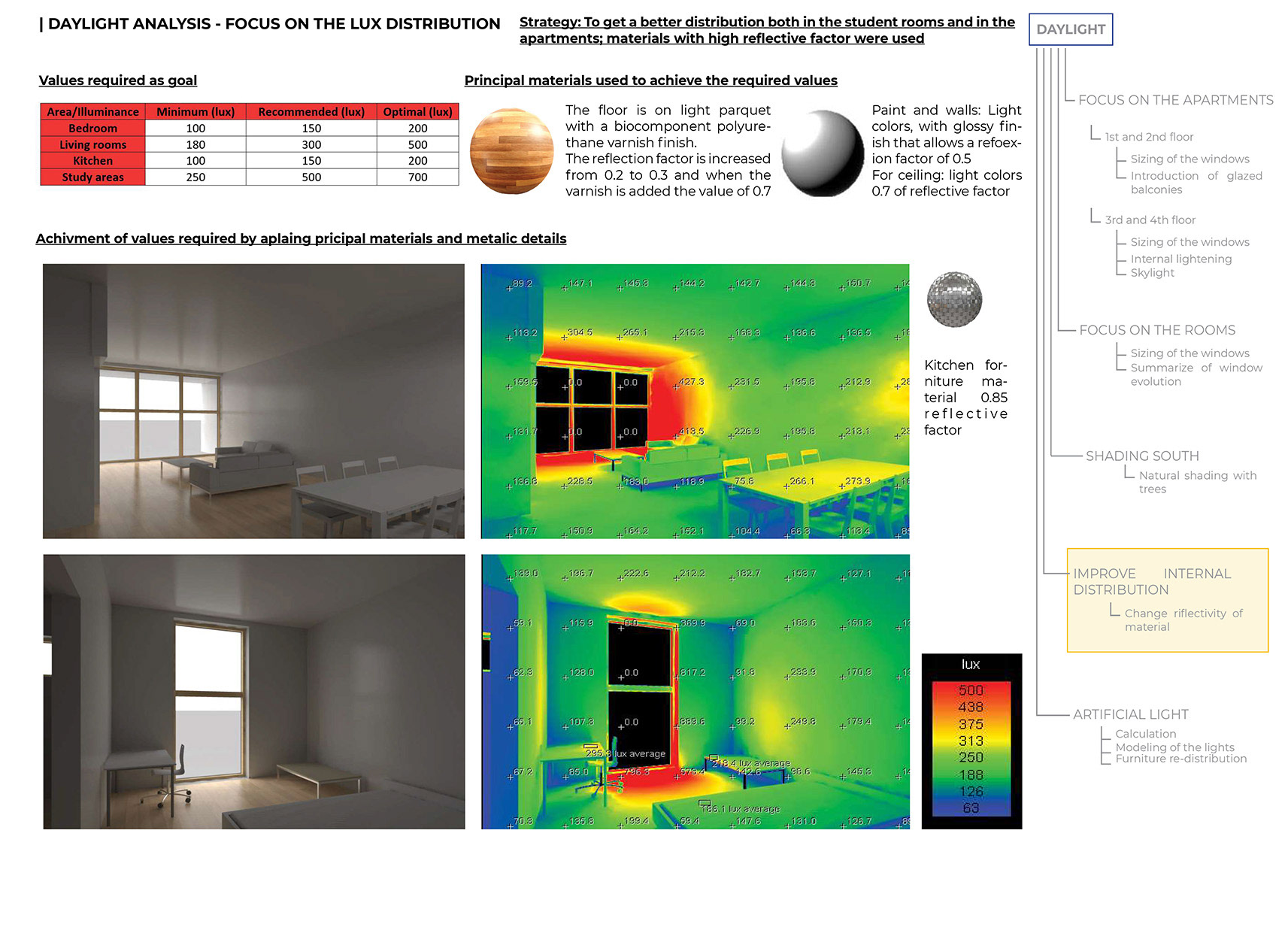Select the 1st and 2nd floor entry
1288x927 pixels.
1149,137
